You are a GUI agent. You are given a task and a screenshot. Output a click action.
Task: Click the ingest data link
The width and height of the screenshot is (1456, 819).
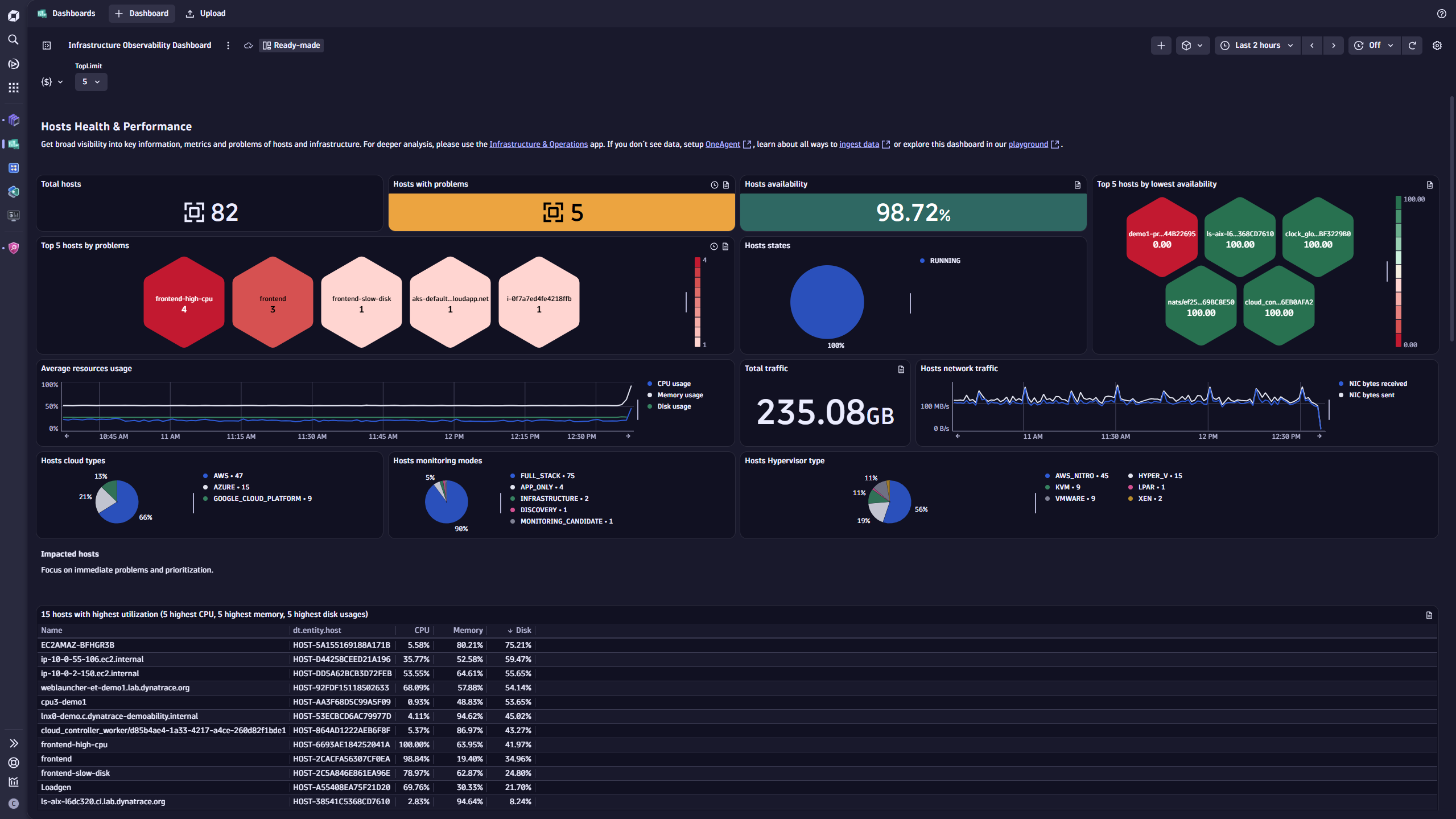(859, 144)
